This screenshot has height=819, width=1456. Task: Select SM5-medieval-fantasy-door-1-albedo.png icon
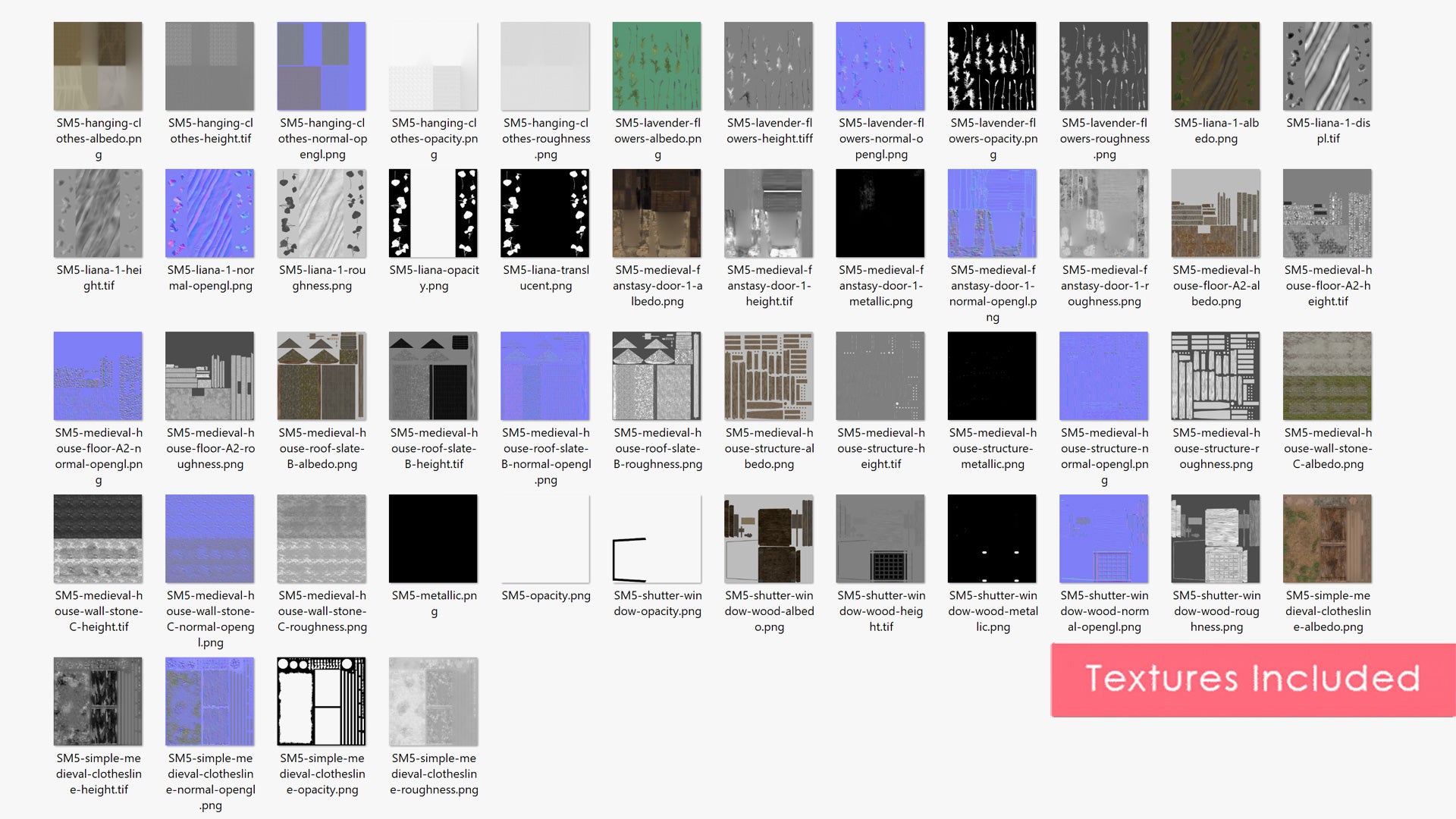pos(657,213)
